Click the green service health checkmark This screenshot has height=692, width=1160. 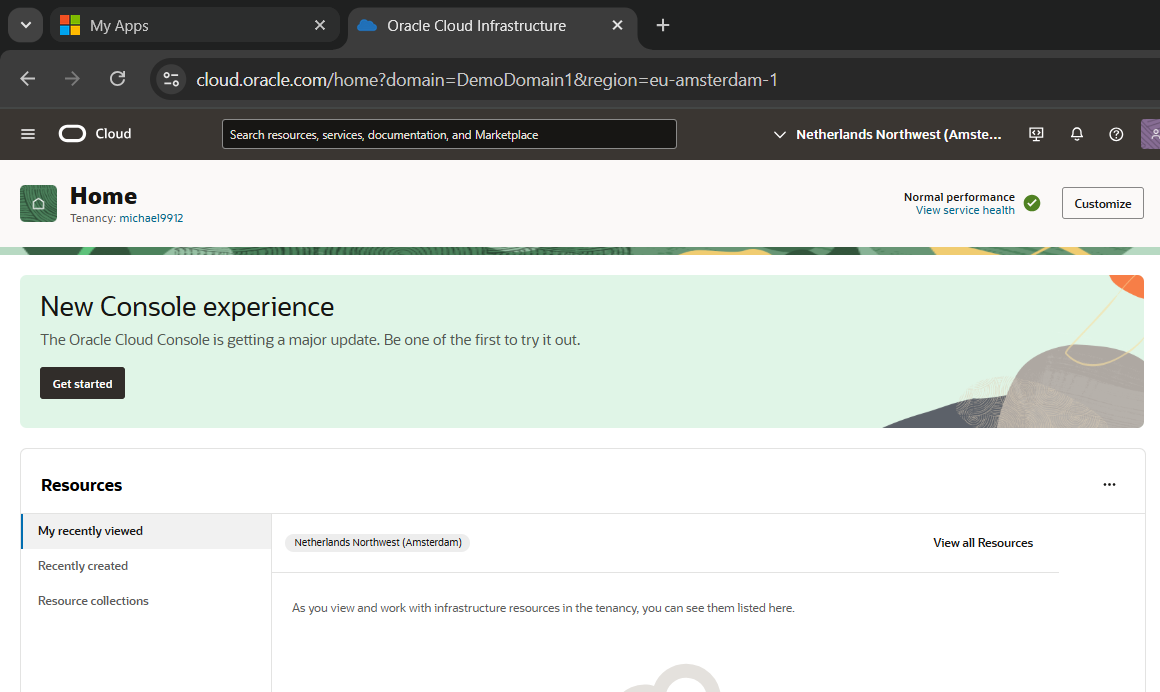1032,203
